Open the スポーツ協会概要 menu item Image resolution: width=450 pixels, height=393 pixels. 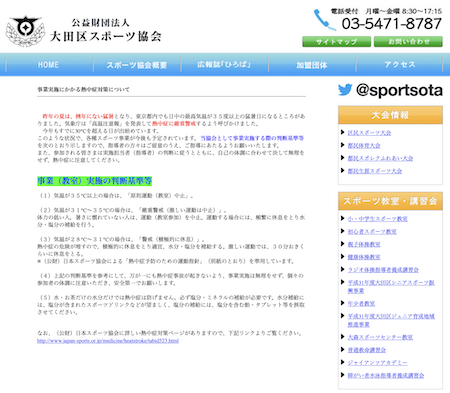[x=137, y=65]
